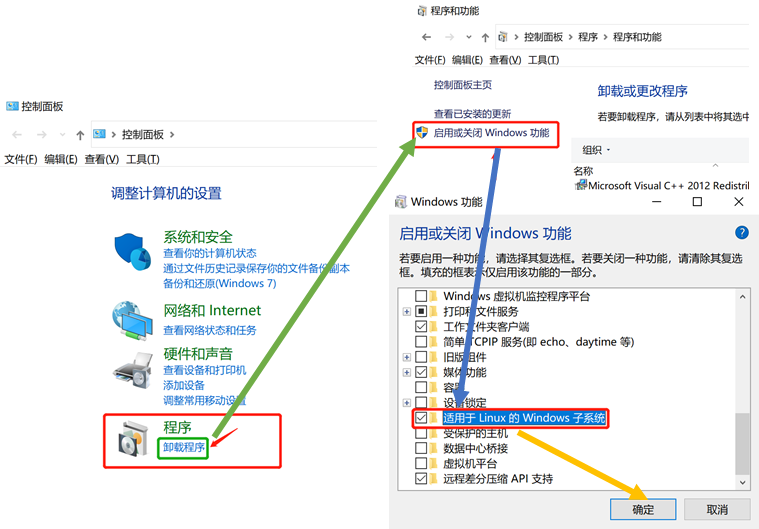Click Control Panel icon in address bar
The width and height of the screenshot is (759, 529).
click(99, 134)
